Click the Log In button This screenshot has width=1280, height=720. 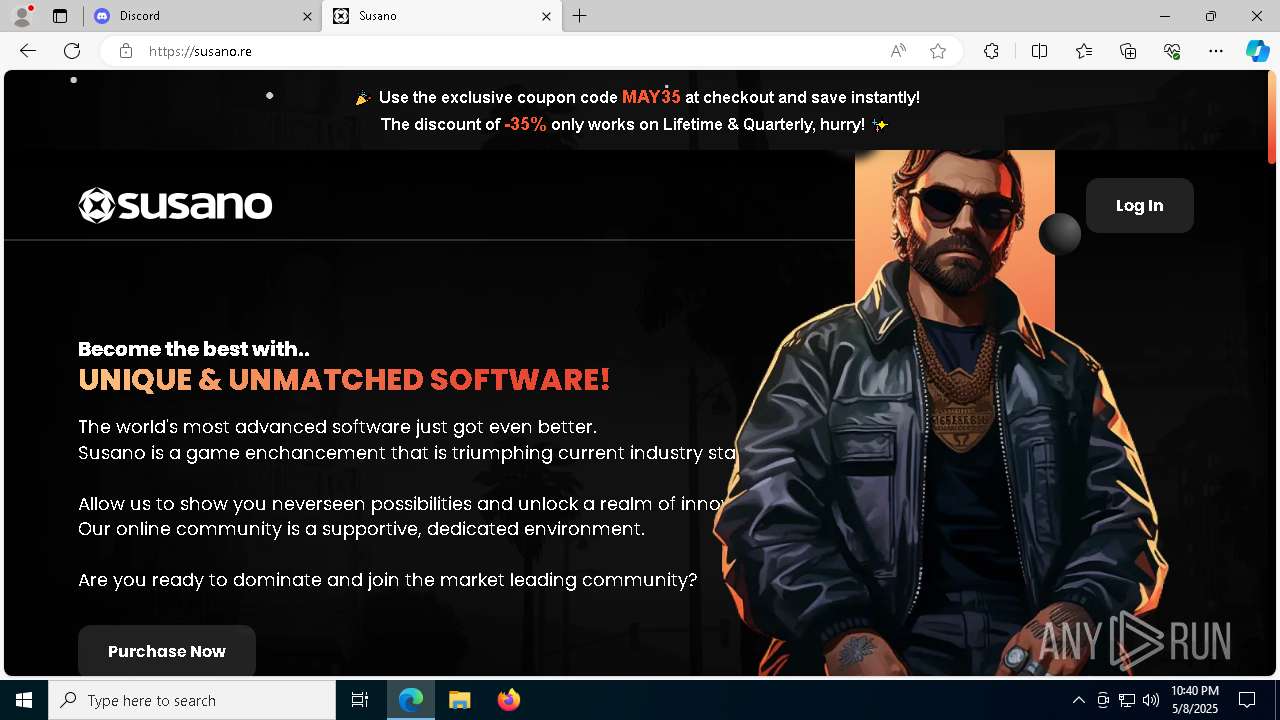[x=1140, y=205]
